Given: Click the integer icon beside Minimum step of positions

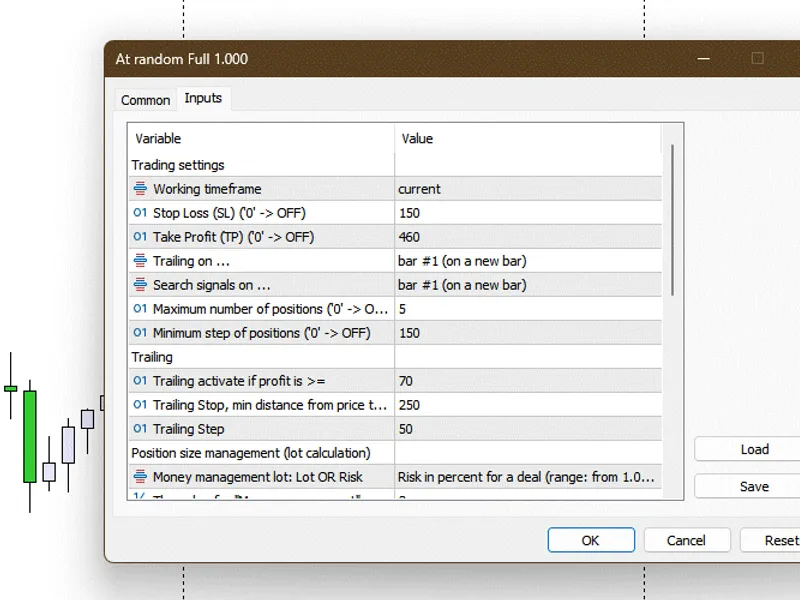Looking at the screenshot, I should coord(140,333).
